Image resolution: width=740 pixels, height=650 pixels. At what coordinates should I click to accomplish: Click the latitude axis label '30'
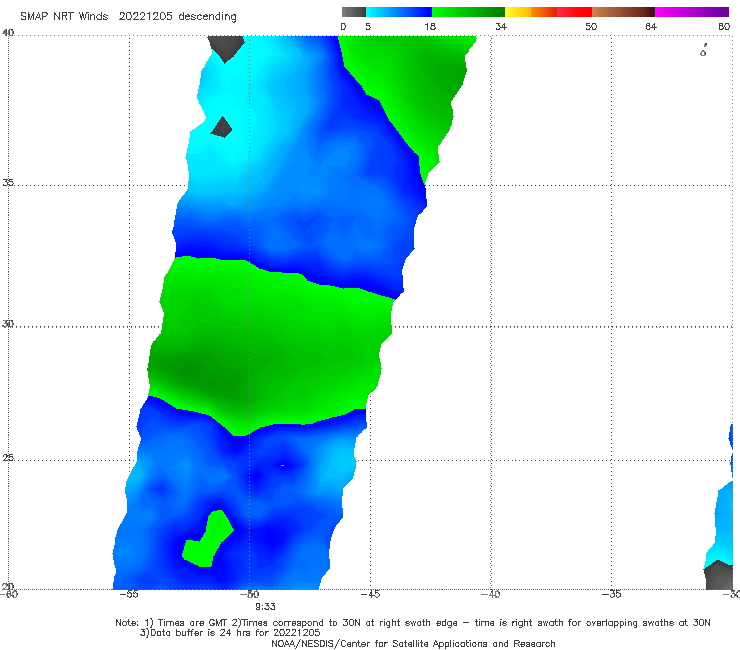8,324
